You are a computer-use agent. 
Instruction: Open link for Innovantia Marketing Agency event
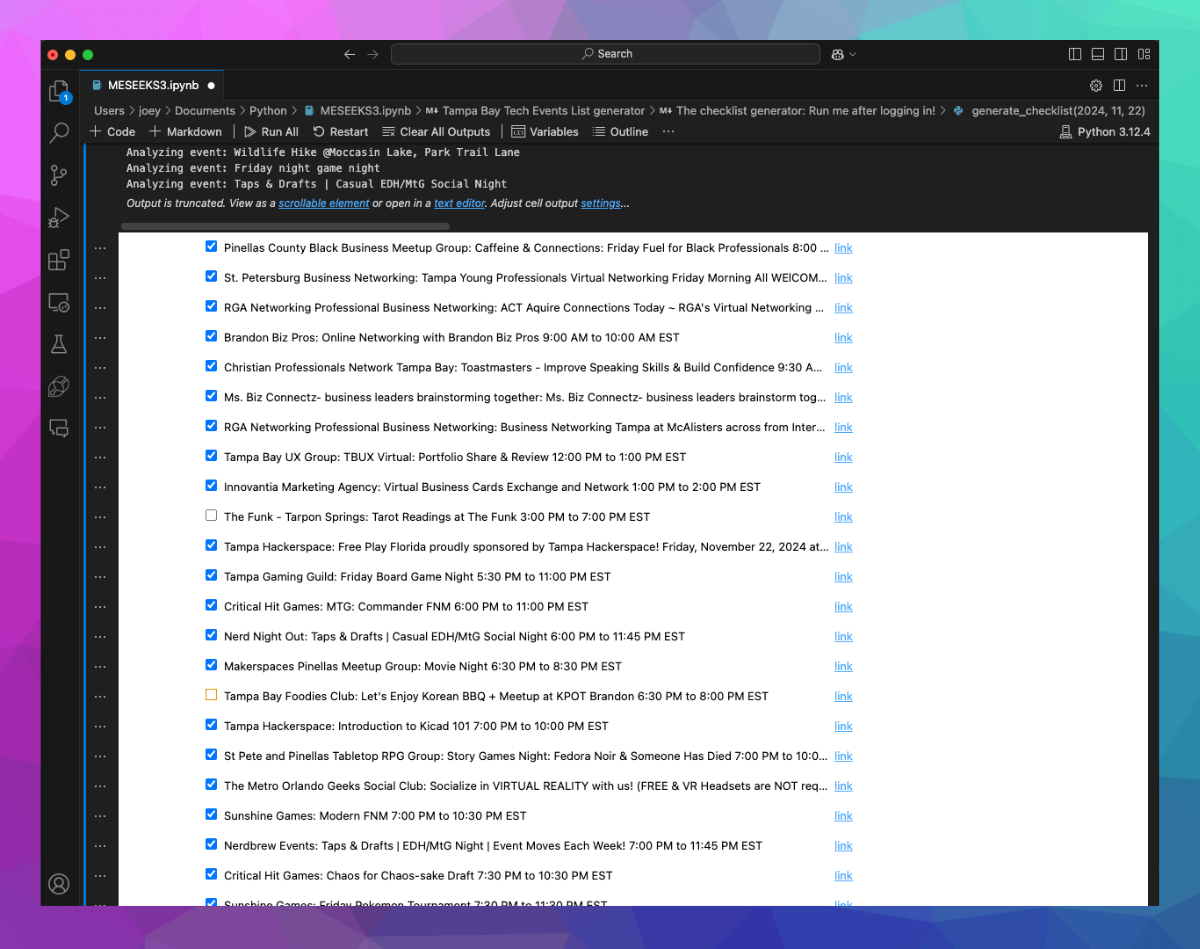(x=843, y=487)
